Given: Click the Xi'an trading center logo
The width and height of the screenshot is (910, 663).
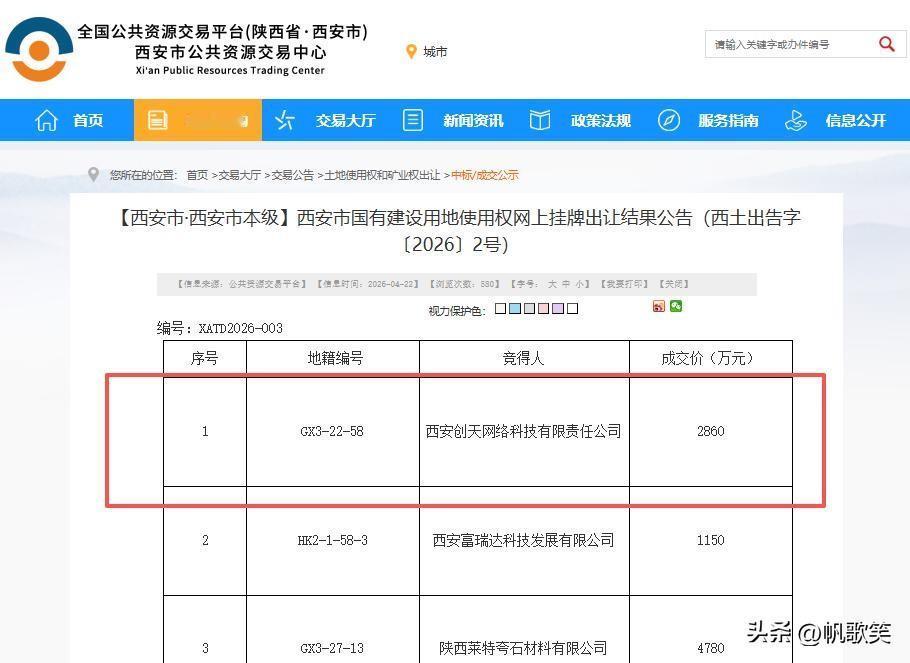Looking at the screenshot, I should tap(38, 47).
